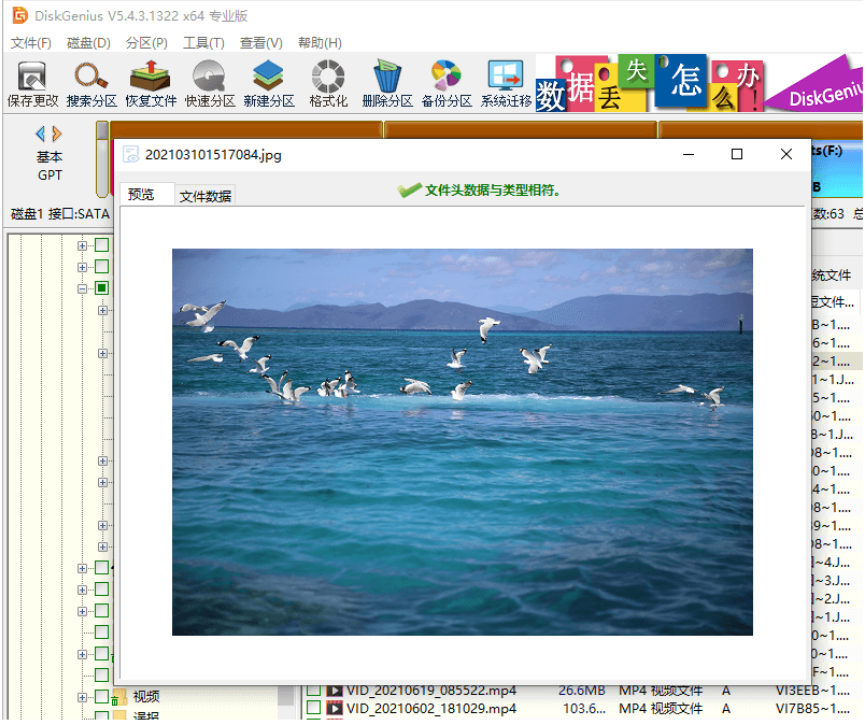Screen dimensions: 867x726
Task: Open the 搜索分区 (Search Partition) tool
Action: pos(91,84)
